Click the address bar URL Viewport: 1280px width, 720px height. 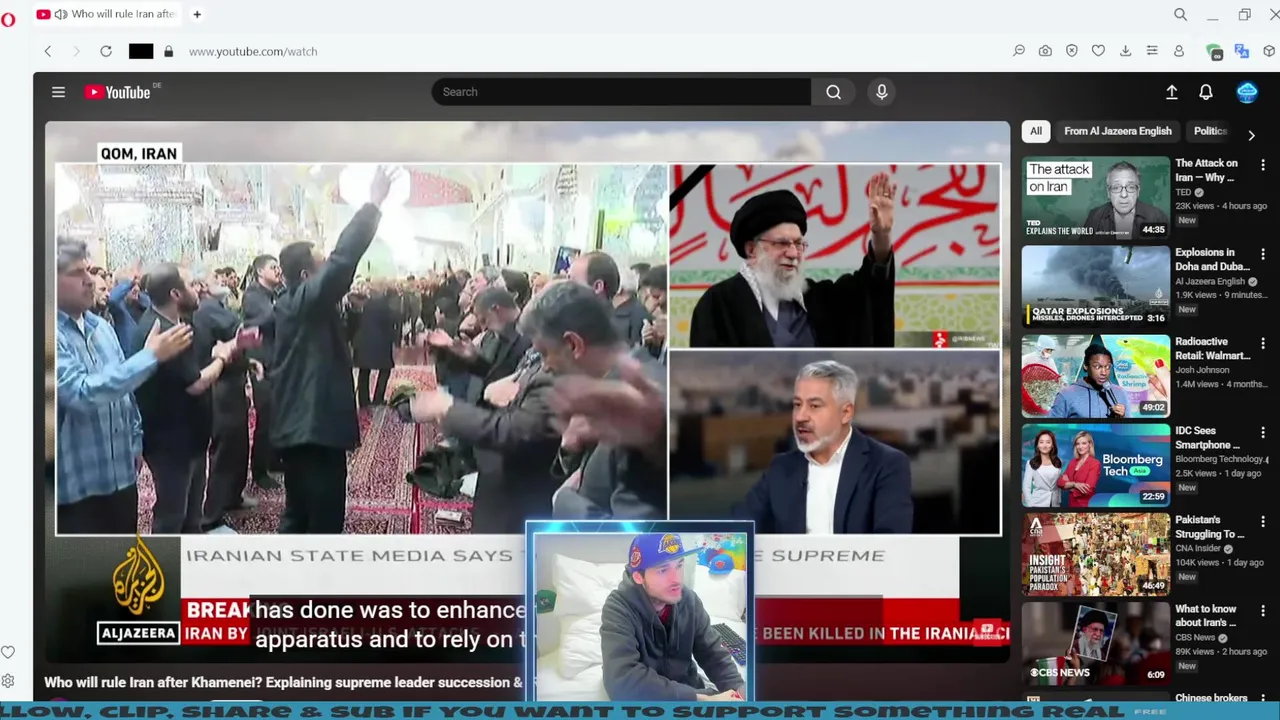(253, 51)
